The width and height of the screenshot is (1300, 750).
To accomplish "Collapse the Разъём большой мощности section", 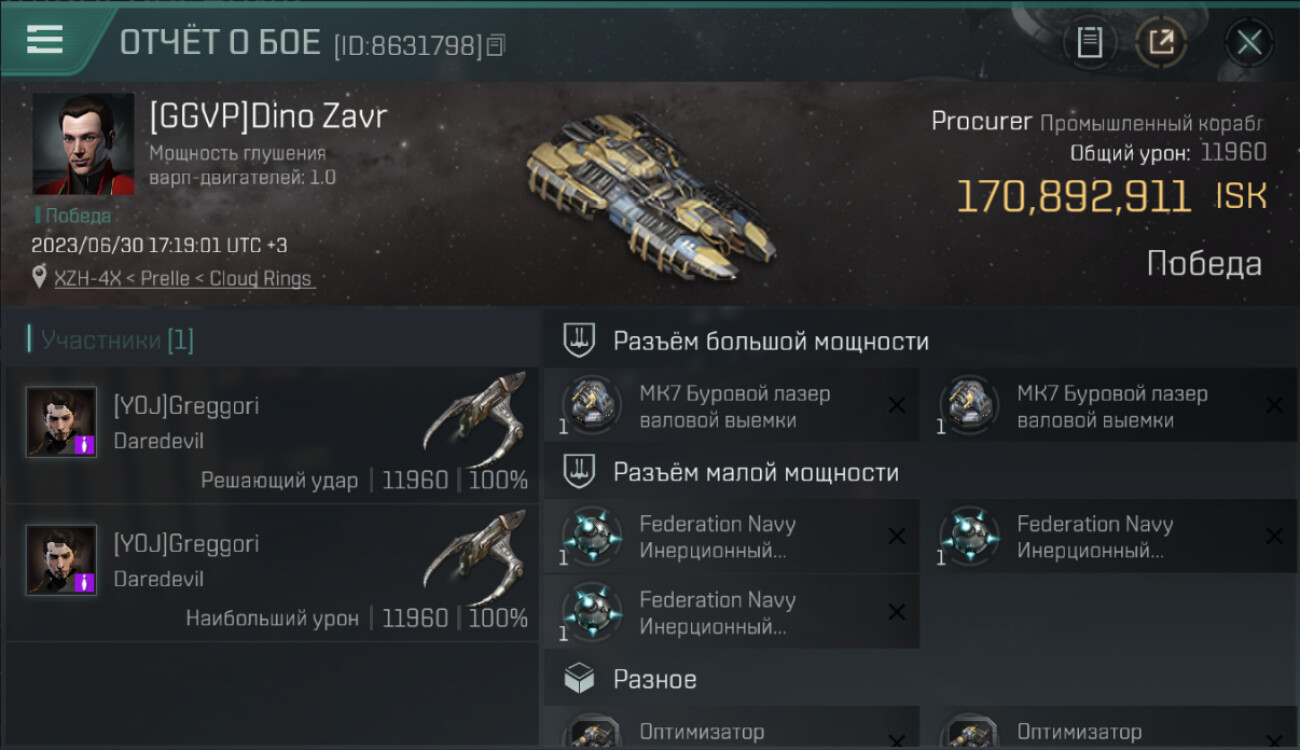I will (921, 341).
